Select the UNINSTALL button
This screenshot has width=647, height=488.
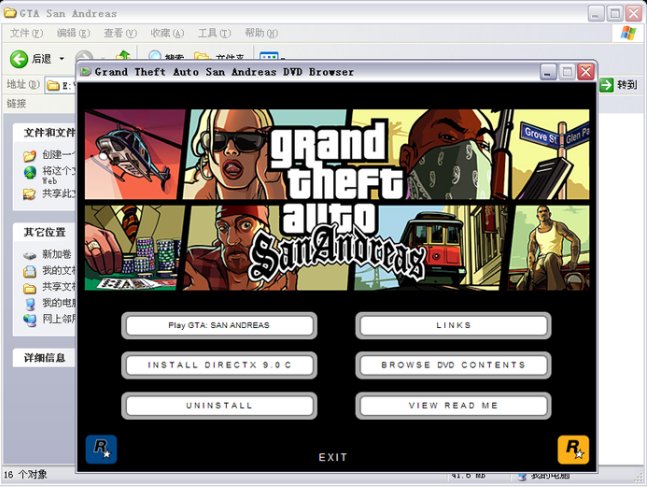tap(219, 405)
